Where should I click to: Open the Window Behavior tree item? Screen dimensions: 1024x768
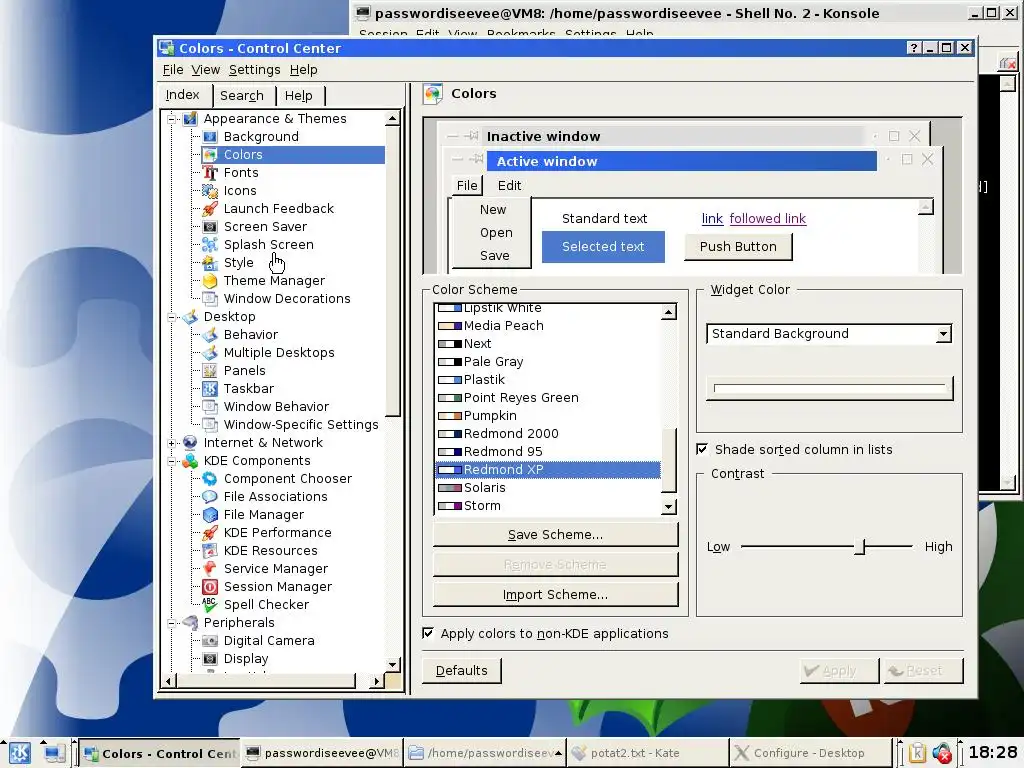pos(276,407)
